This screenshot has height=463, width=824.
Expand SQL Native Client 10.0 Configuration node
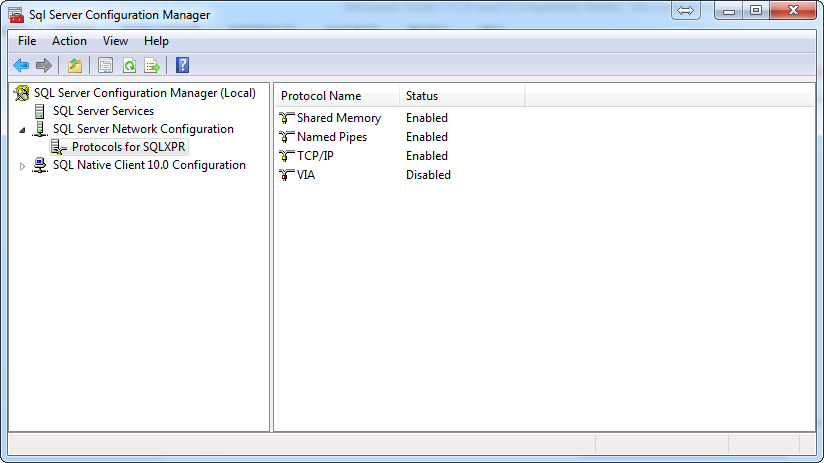pyautogui.click(x=22, y=166)
